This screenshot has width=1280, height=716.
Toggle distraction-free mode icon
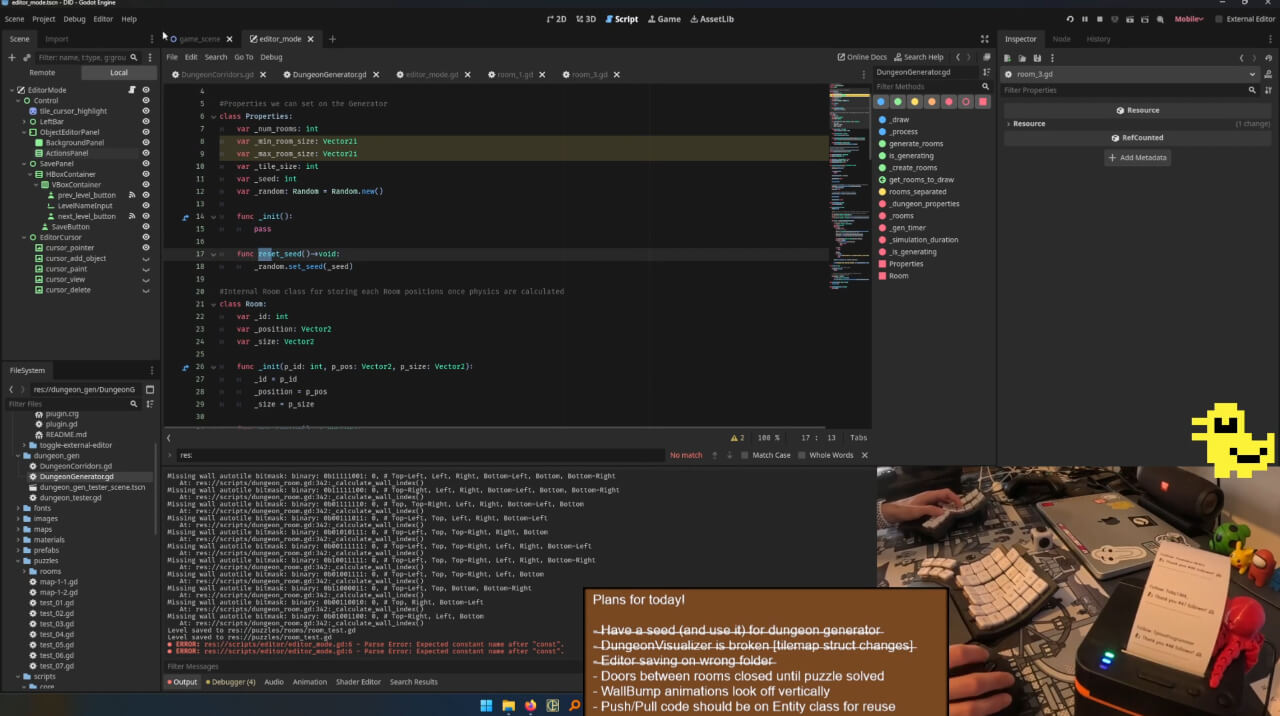[984, 39]
